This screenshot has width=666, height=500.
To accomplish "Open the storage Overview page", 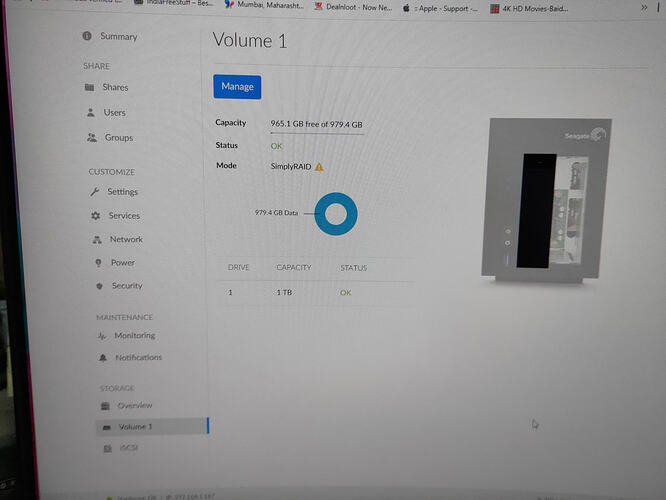I will (135, 406).
